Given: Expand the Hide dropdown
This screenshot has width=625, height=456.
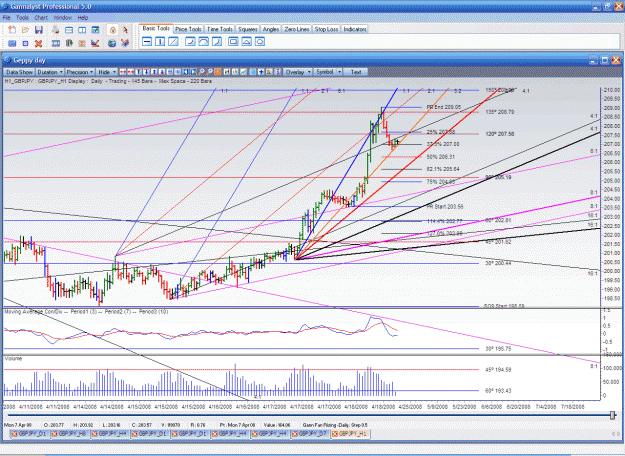Looking at the screenshot, I should coord(106,72).
